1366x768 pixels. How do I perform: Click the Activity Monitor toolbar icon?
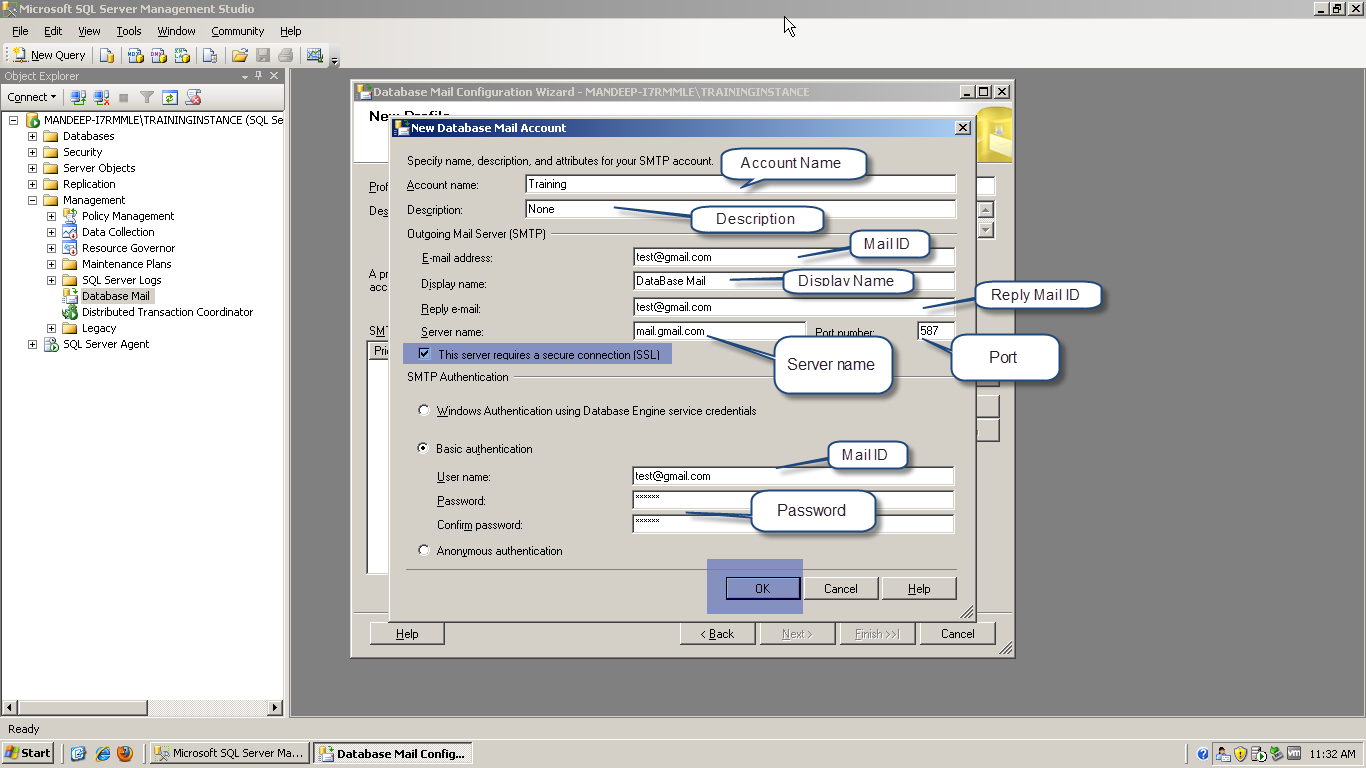tap(315, 55)
